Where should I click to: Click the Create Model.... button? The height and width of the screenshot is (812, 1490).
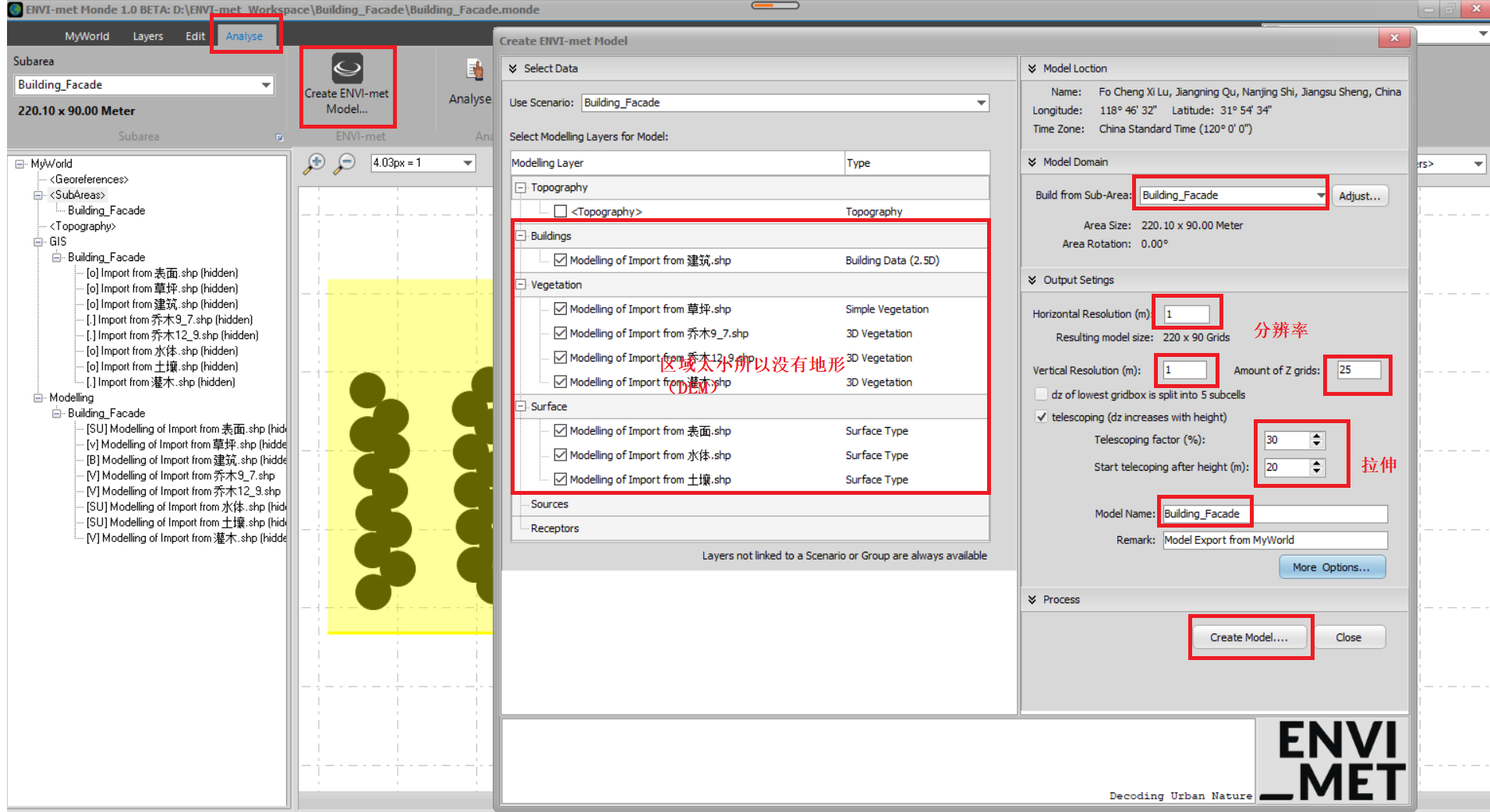1249,637
